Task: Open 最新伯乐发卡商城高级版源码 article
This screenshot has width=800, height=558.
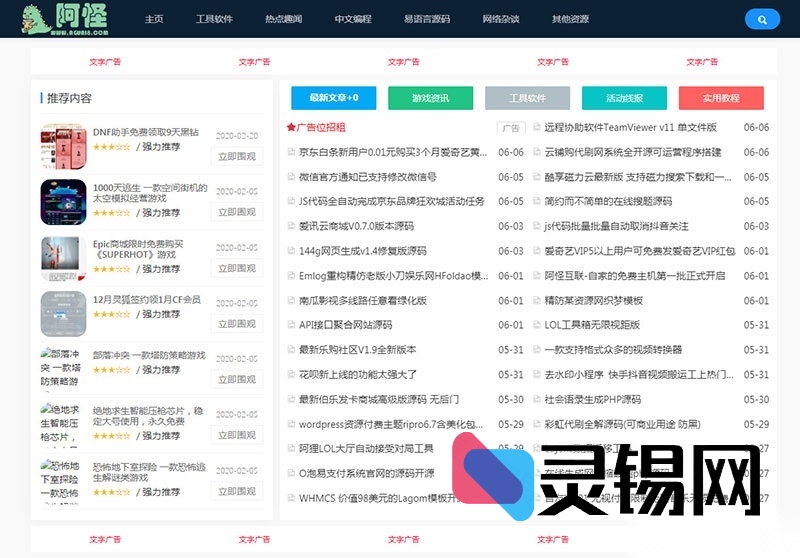Action: coord(379,399)
